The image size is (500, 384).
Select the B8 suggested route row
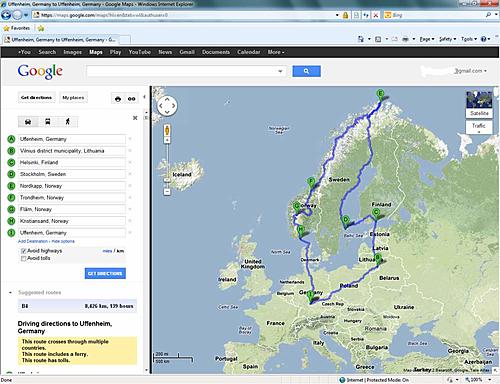tap(77, 306)
